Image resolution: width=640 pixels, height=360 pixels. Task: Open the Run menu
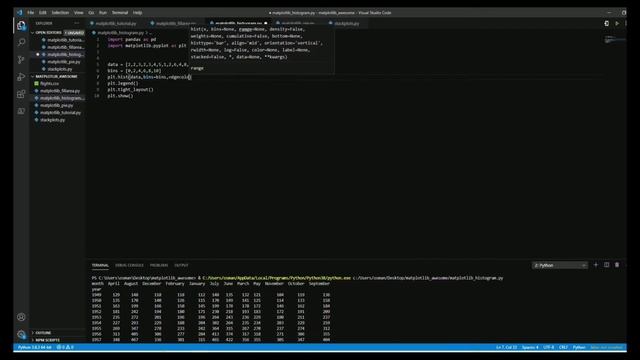click(x=103, y=13)
